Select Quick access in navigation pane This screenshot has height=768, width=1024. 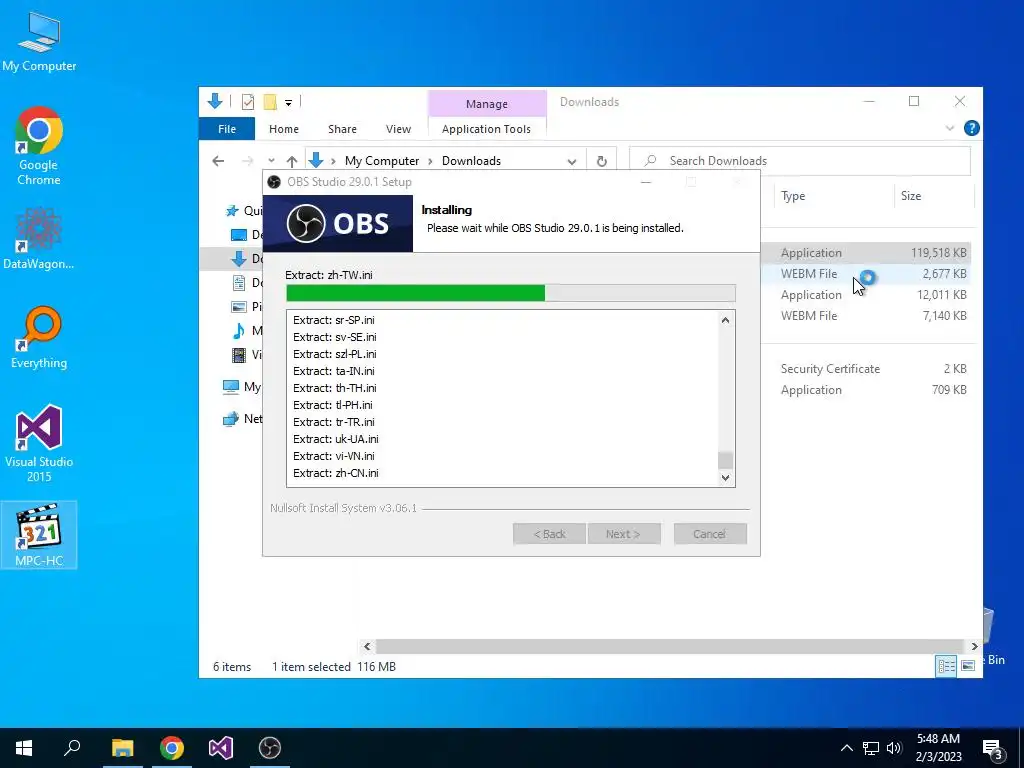[x=243, y=210]
